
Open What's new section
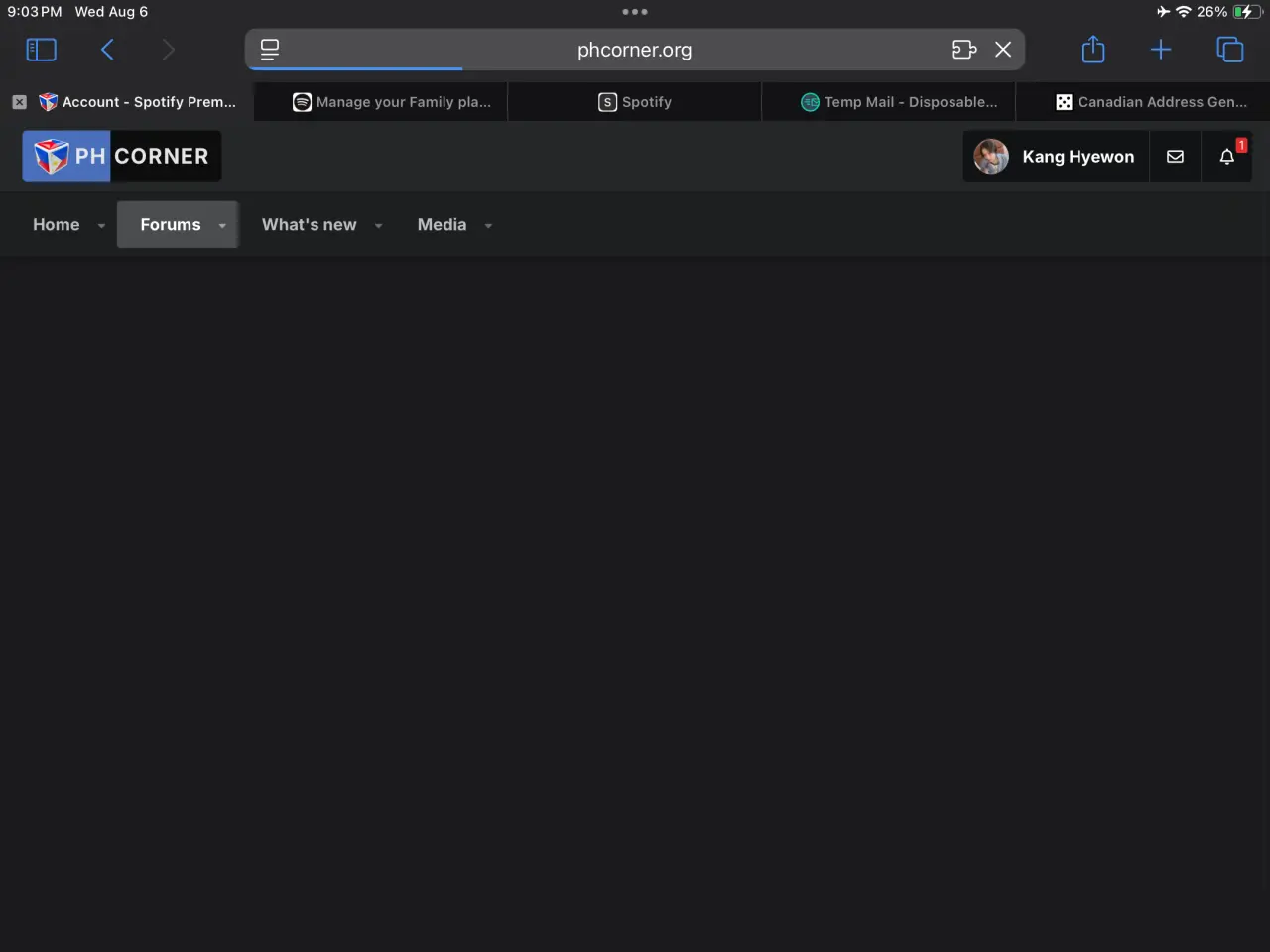(310, 225)
